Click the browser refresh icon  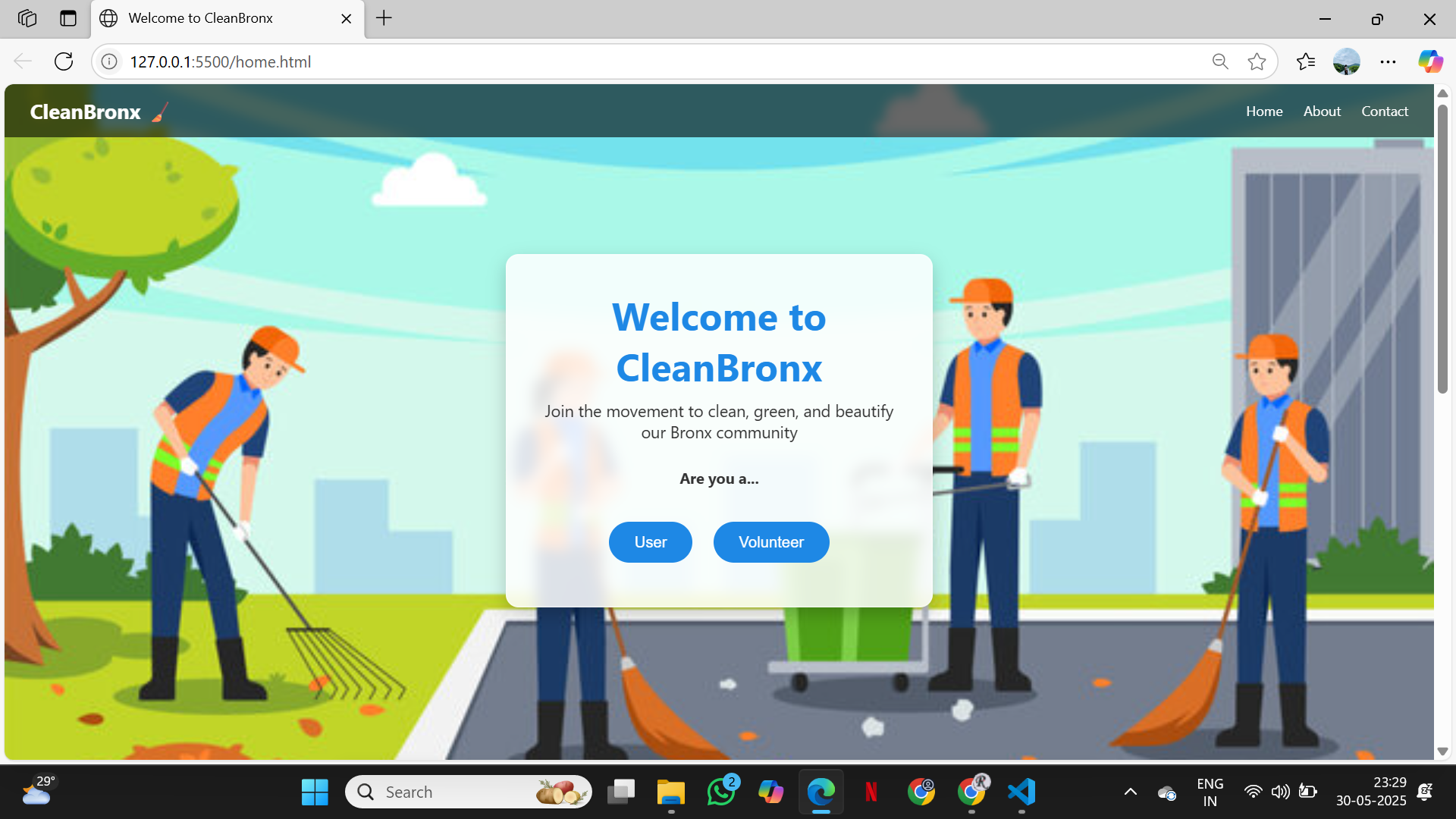(x=64, y=61)
